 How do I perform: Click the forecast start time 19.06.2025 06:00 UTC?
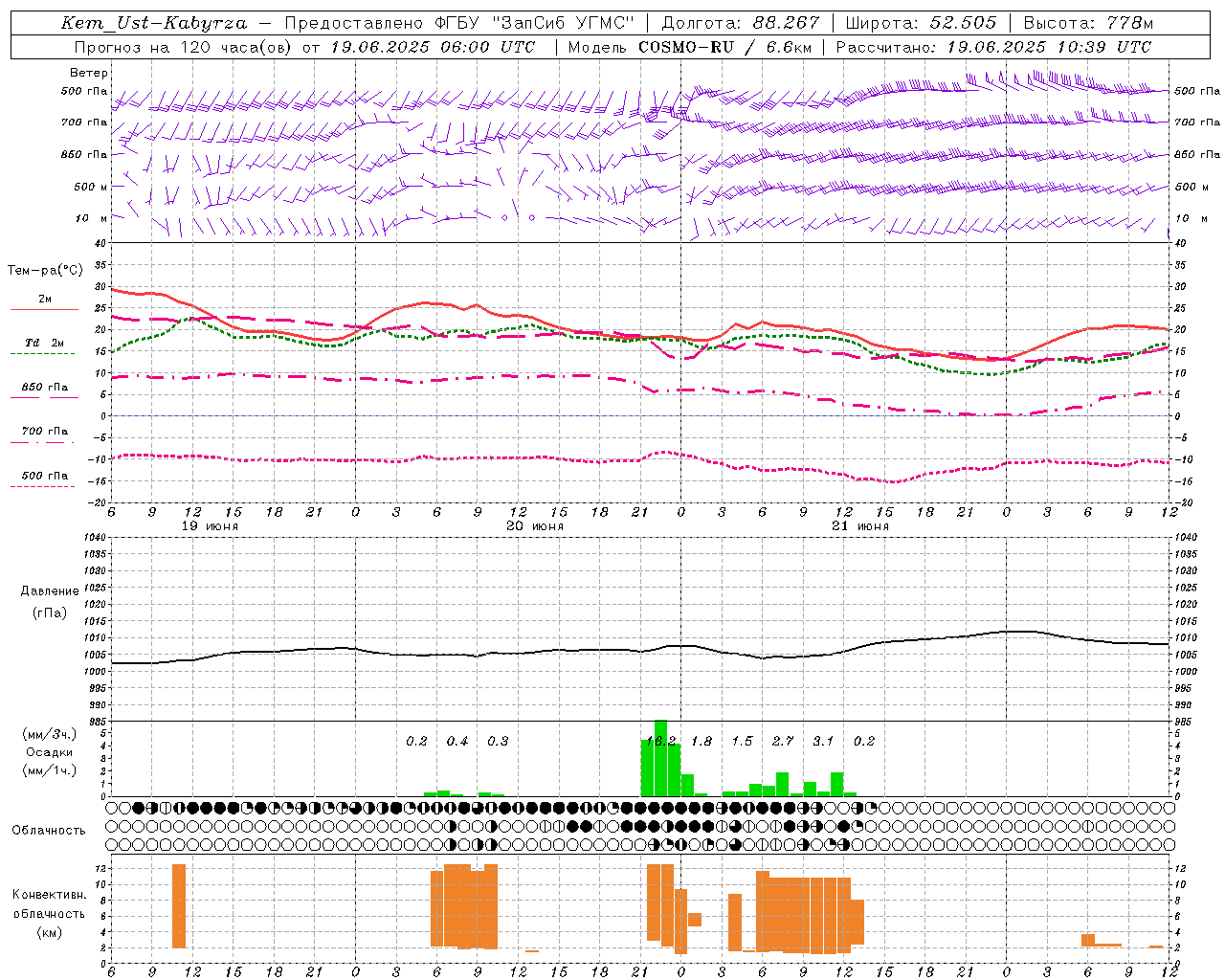point(433,47)
